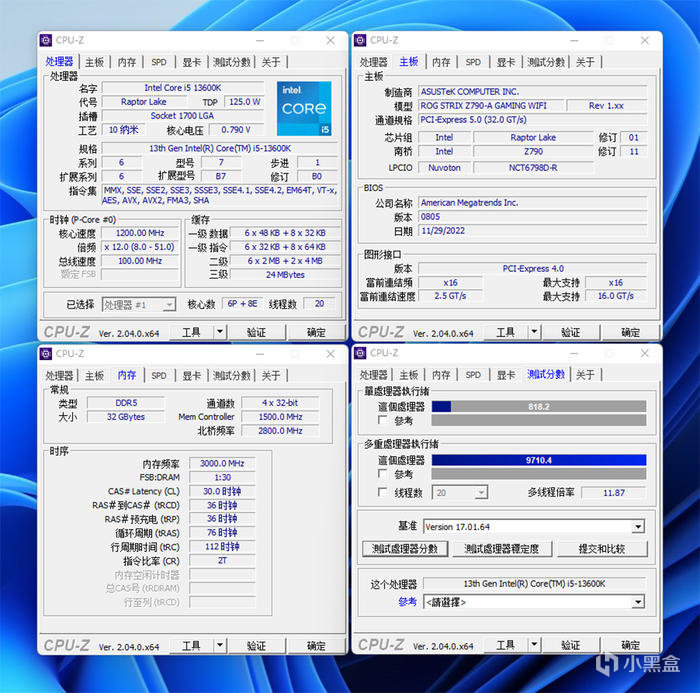Click 确定 button in processor window
700x693 pixels.
click(x=316, y=332)
